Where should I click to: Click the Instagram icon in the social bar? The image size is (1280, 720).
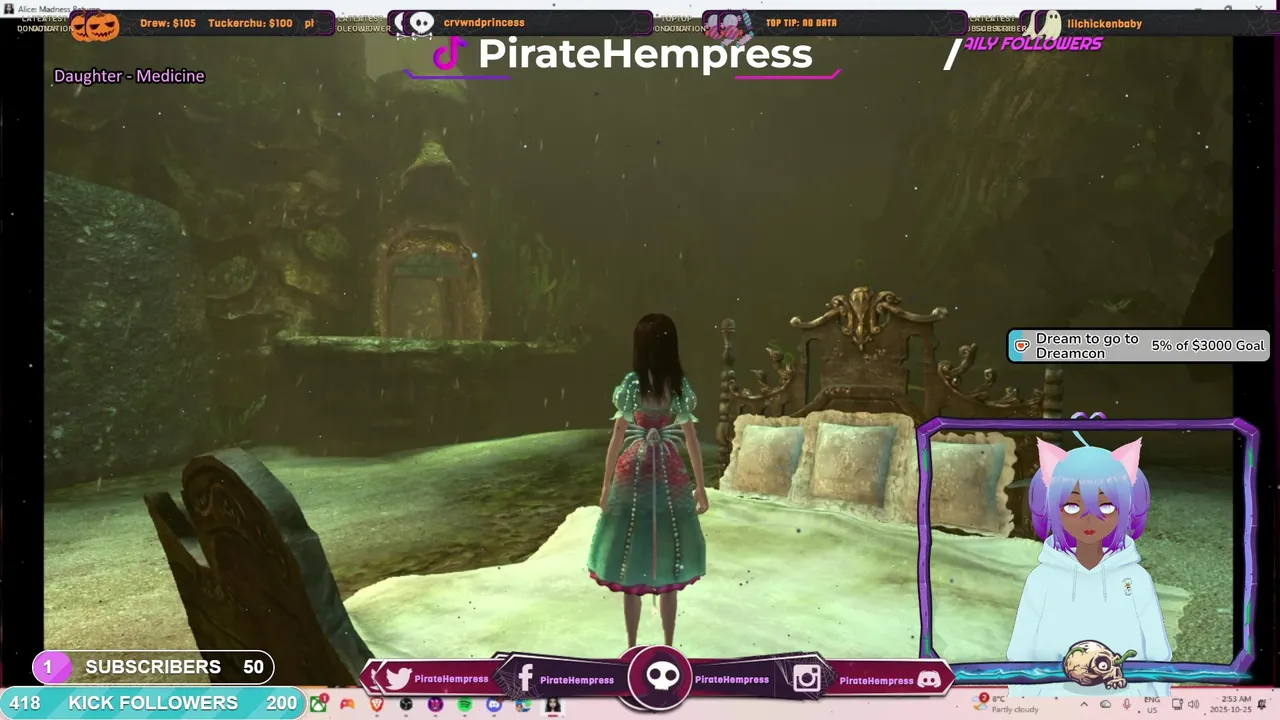807,680
